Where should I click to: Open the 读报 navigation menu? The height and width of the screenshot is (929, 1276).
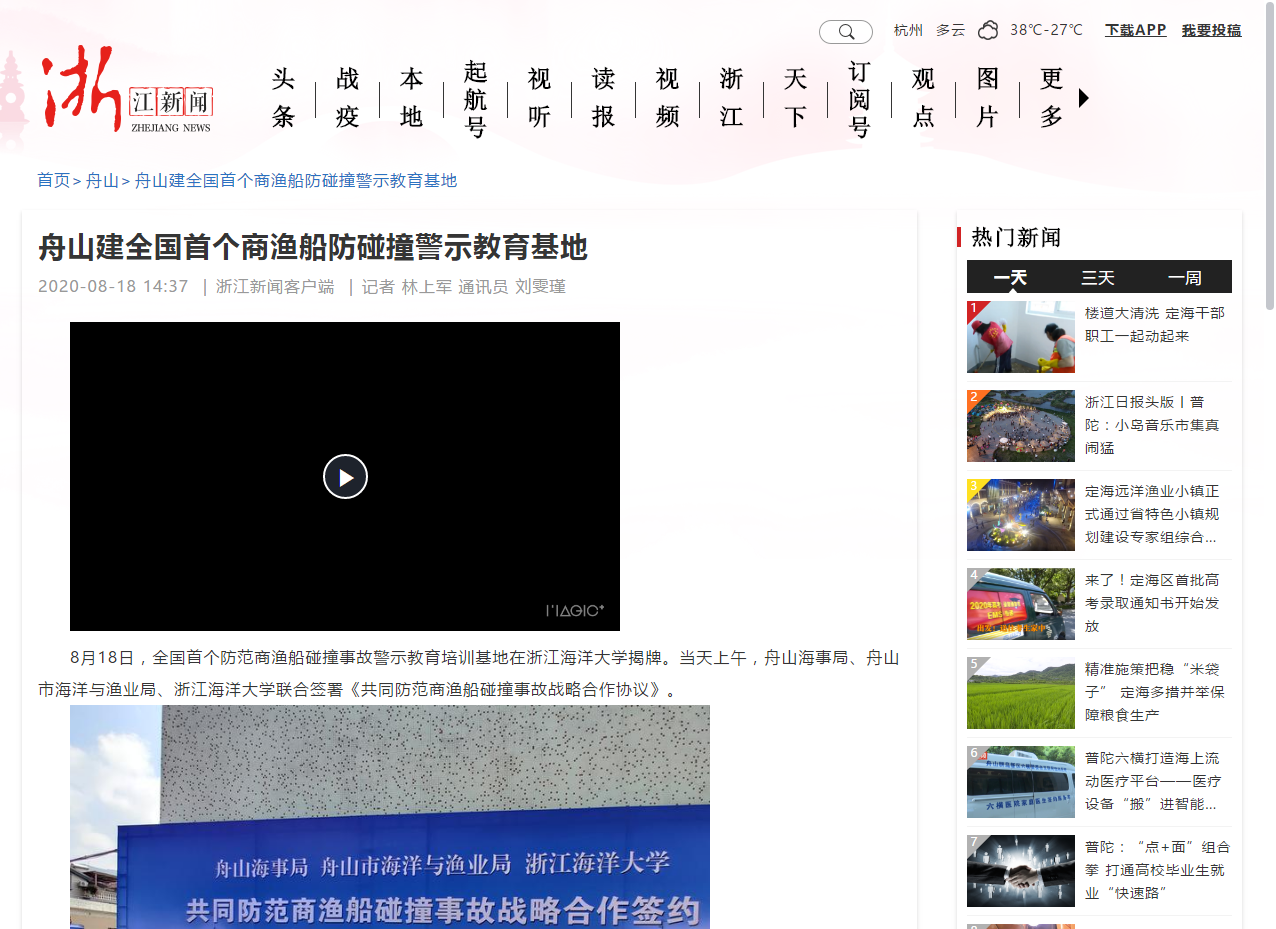click(x=604, y=98)
